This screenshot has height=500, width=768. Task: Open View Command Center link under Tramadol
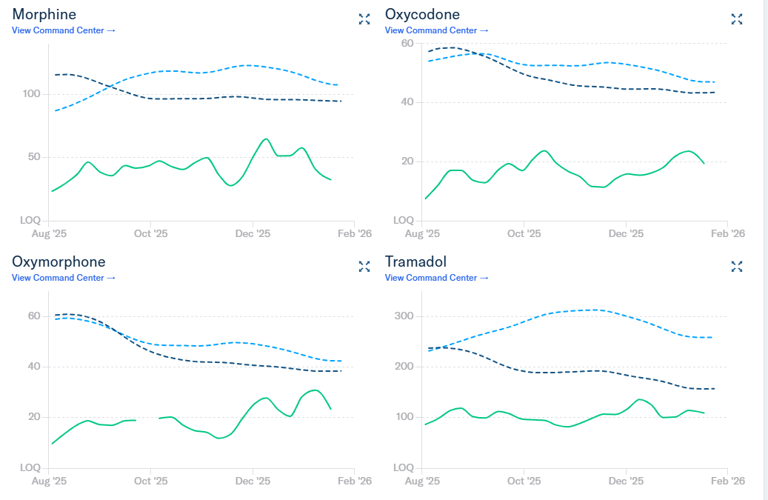click(437, 278)
